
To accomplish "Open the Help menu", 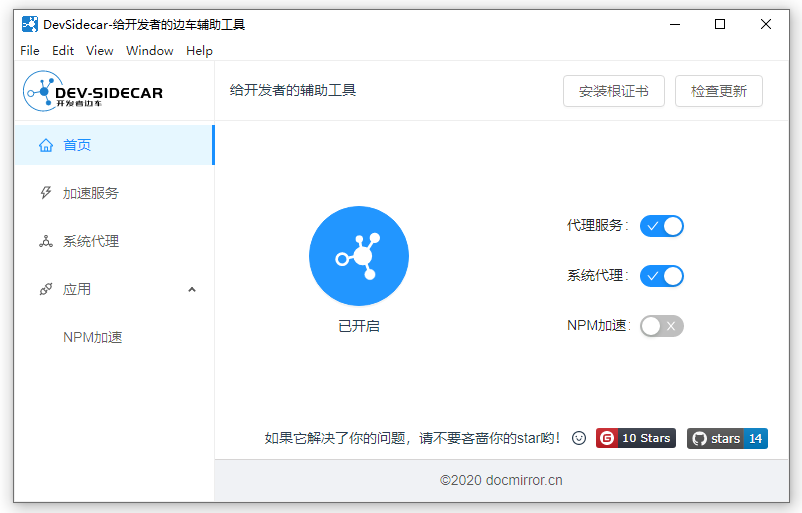I will tap(199, 51).
